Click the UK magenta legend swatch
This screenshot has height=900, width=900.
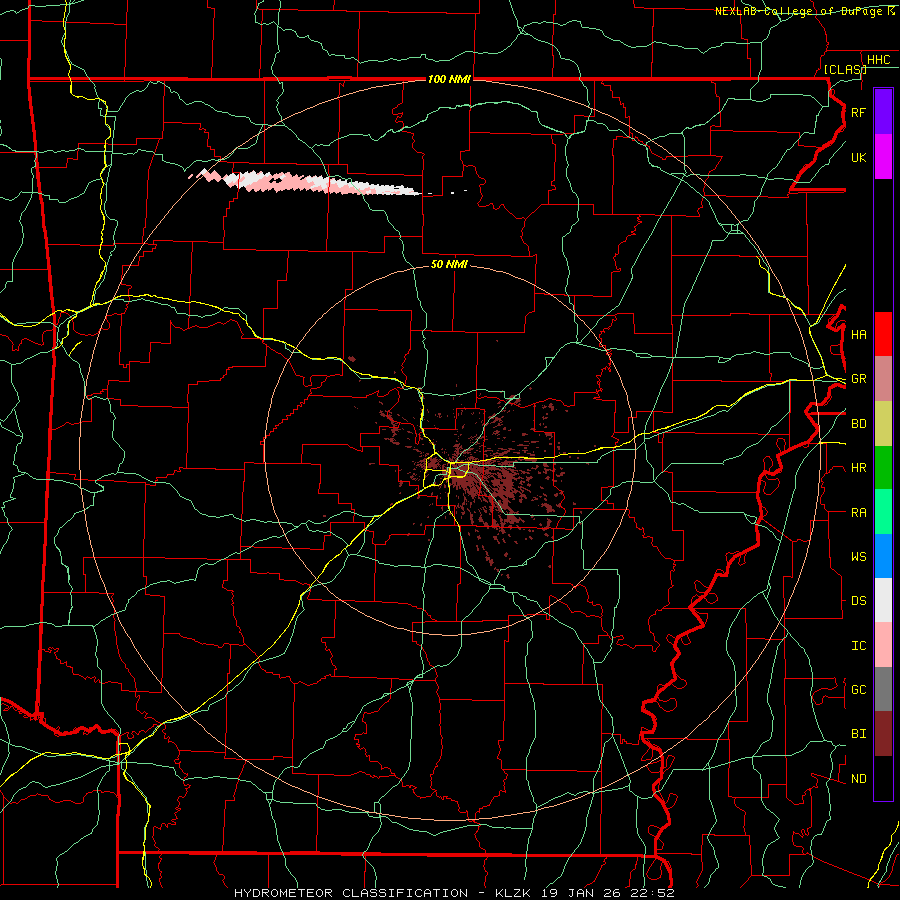[883, 157]
